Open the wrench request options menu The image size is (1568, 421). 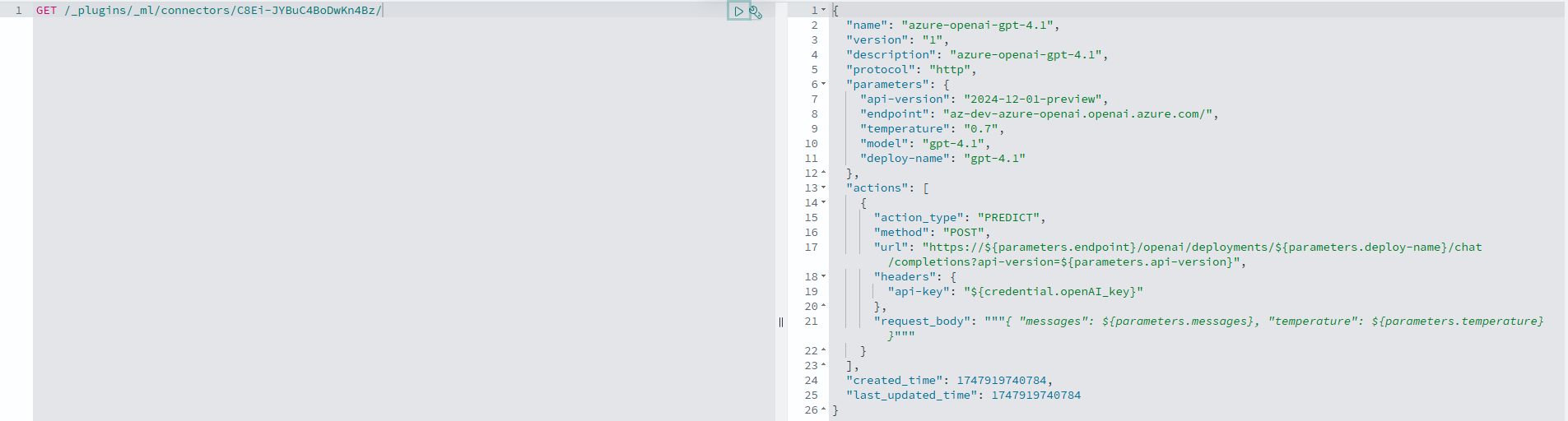(x=756, y=12)
